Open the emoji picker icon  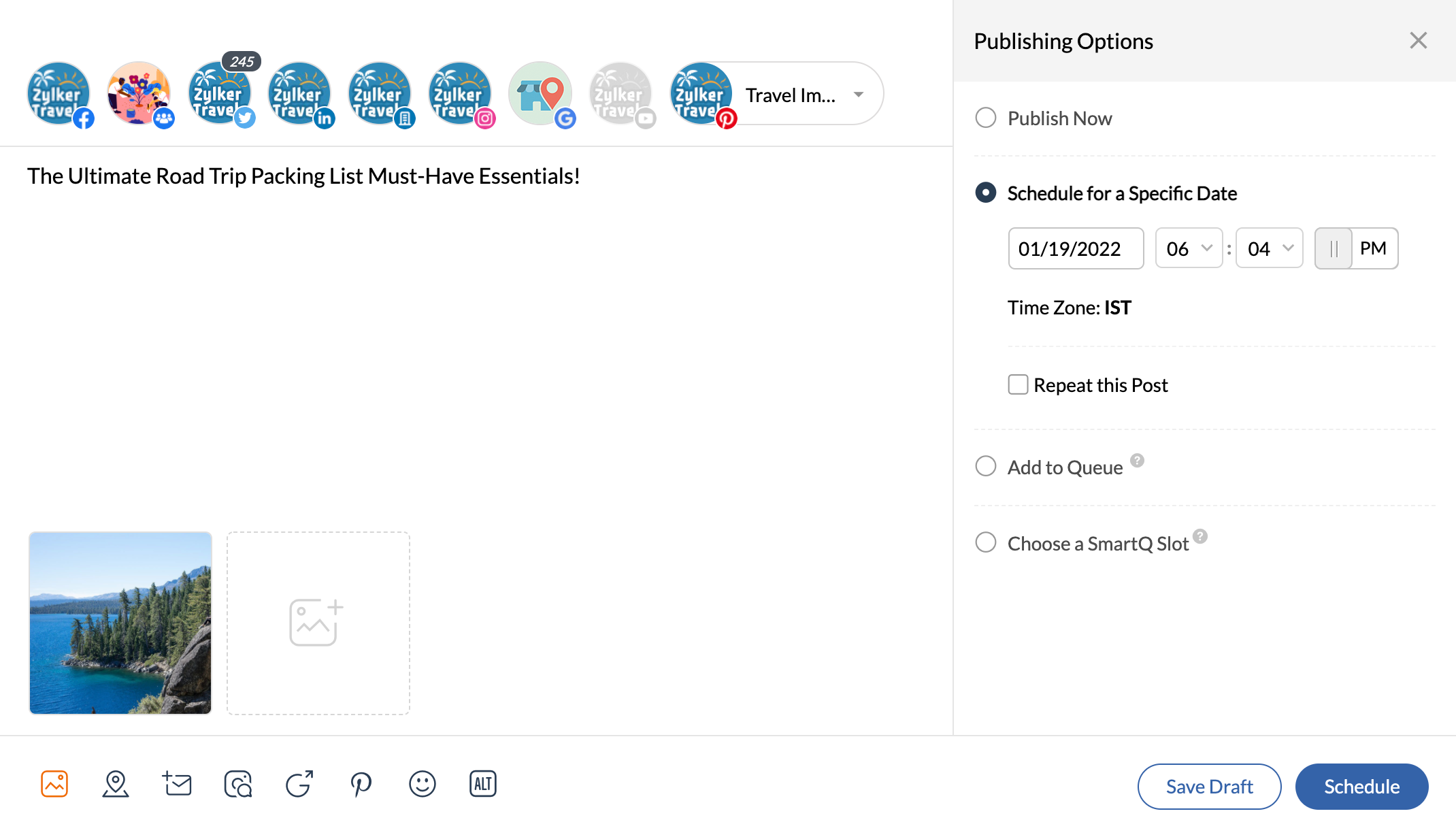pyautogui.click(x=422, y=784)
